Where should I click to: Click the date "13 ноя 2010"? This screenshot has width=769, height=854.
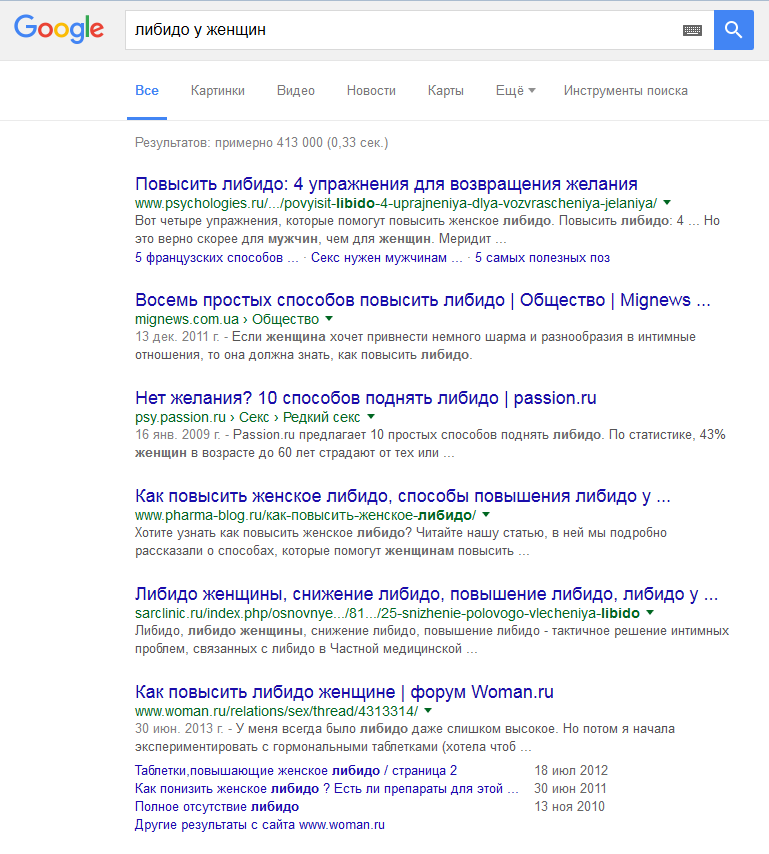coord(570,807)
